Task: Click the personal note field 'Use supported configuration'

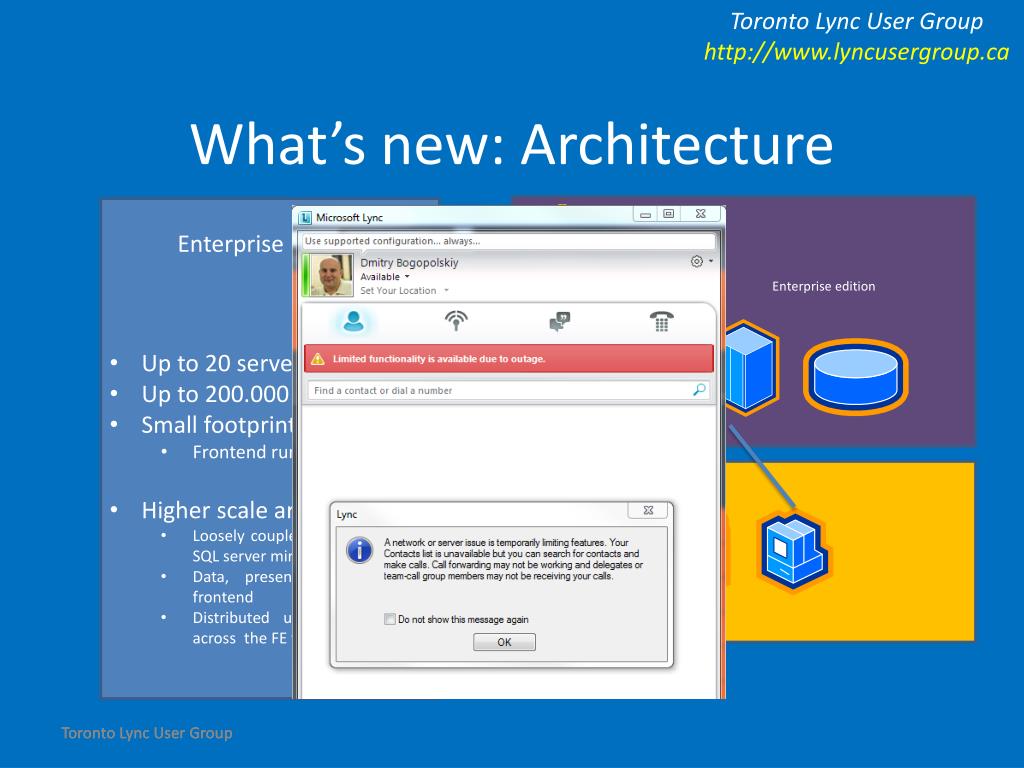Action: point(509,241)
